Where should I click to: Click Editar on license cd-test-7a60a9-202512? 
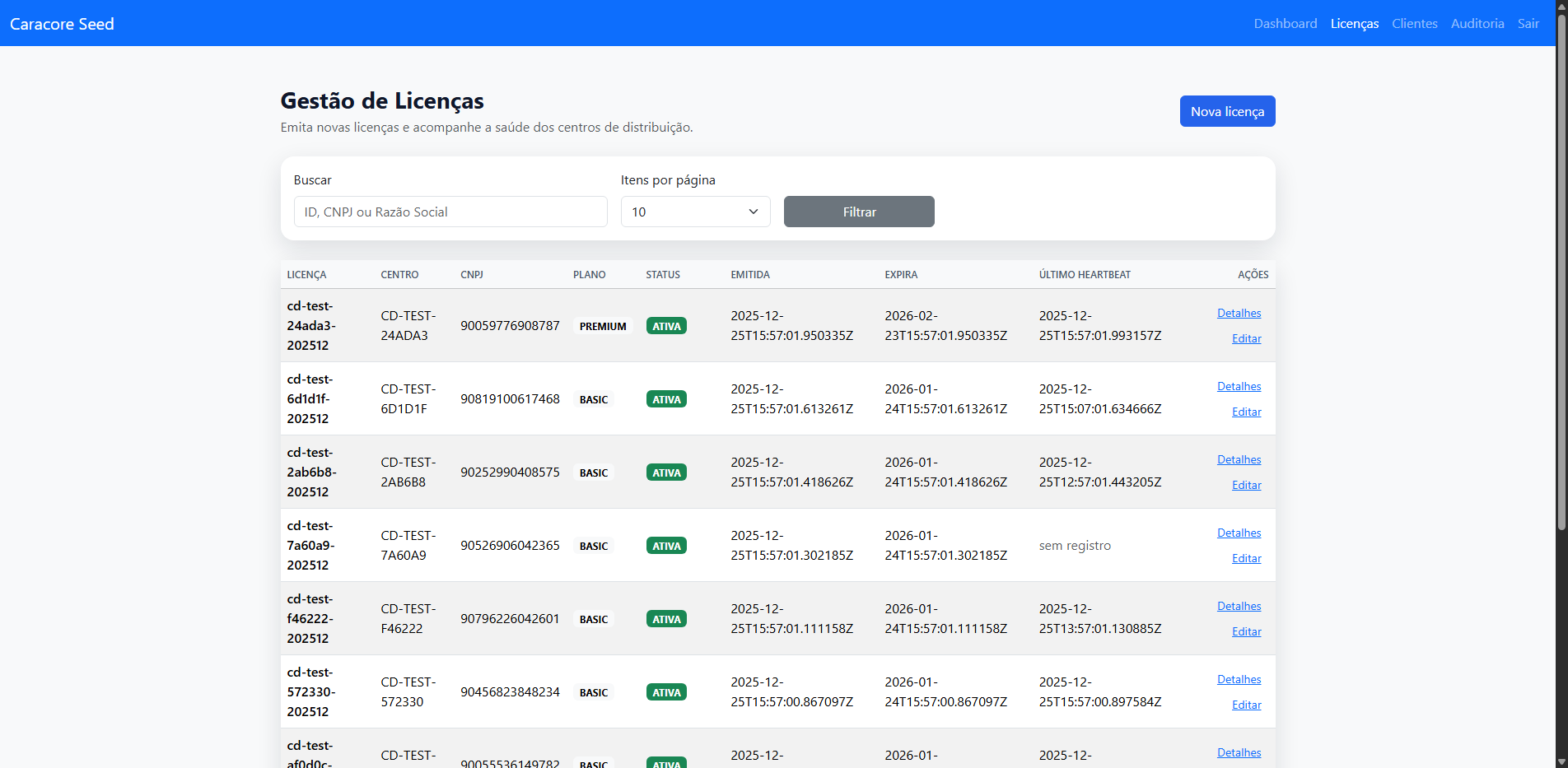1246,558
